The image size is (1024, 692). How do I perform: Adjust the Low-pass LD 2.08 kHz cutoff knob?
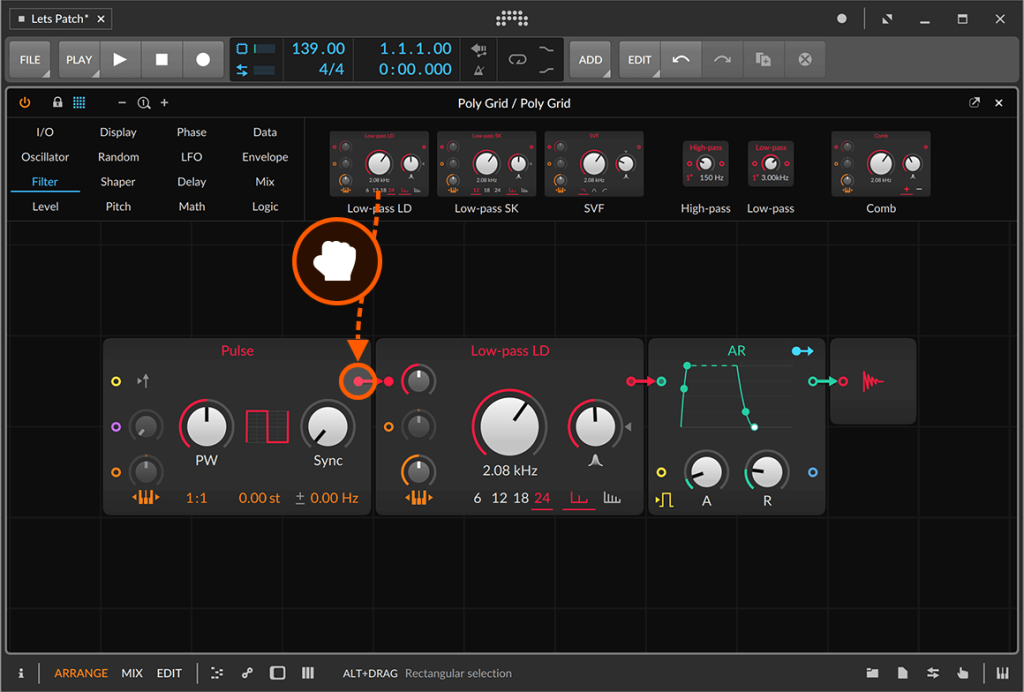tap(509, 424)
